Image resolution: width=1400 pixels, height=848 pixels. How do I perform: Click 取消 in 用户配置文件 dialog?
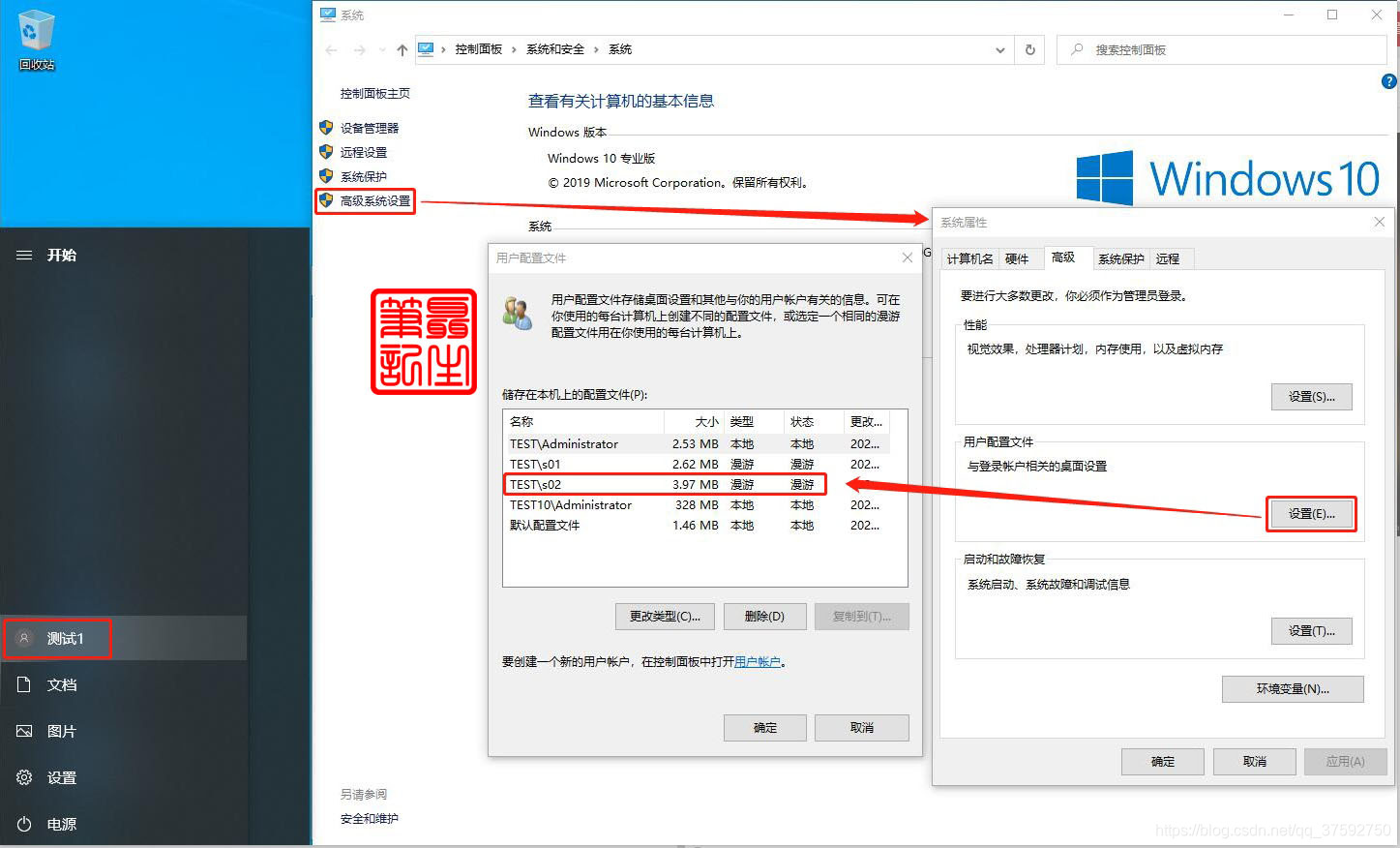pos(861,728)
